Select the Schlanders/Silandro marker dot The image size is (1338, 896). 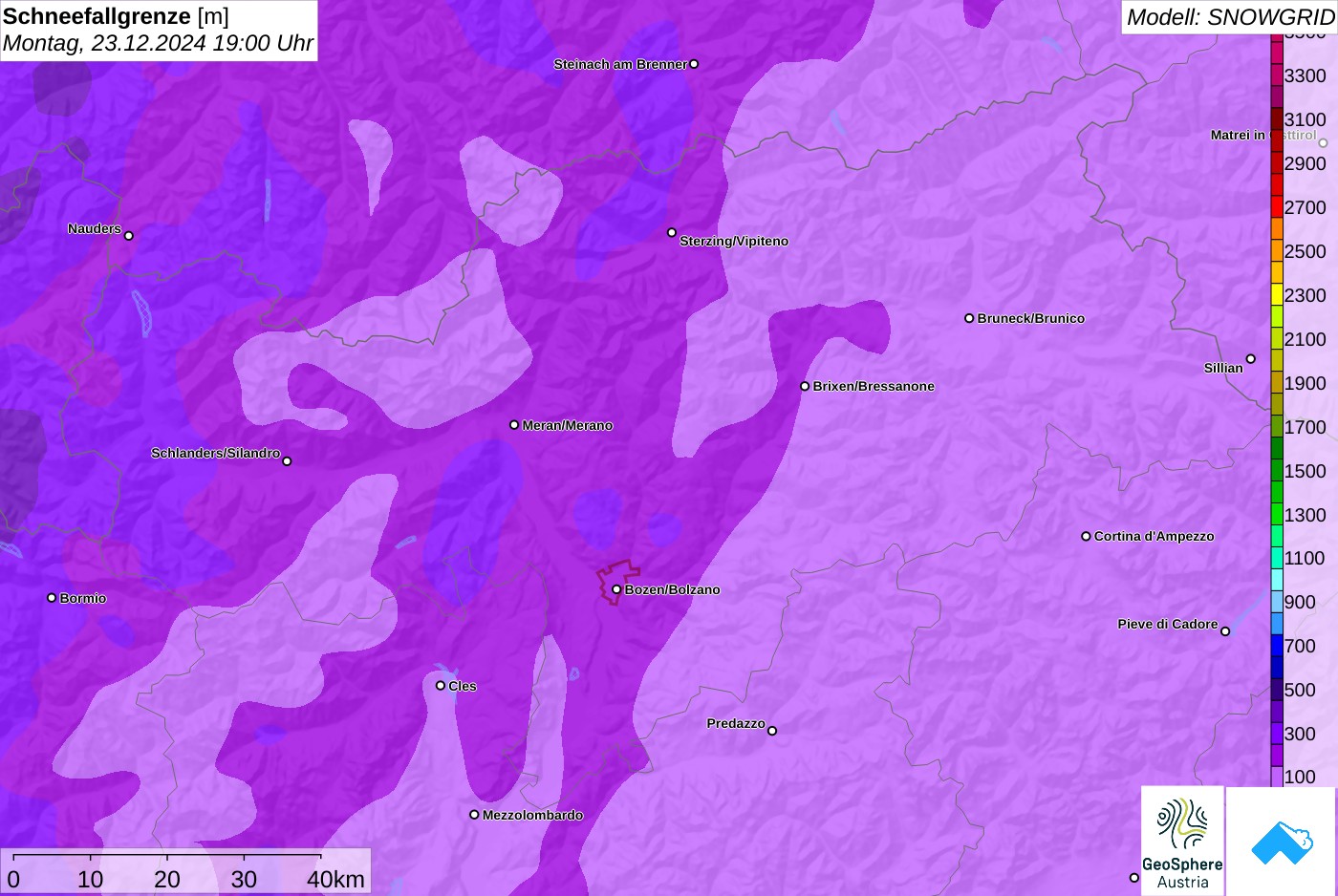click(x=287, y=461)
